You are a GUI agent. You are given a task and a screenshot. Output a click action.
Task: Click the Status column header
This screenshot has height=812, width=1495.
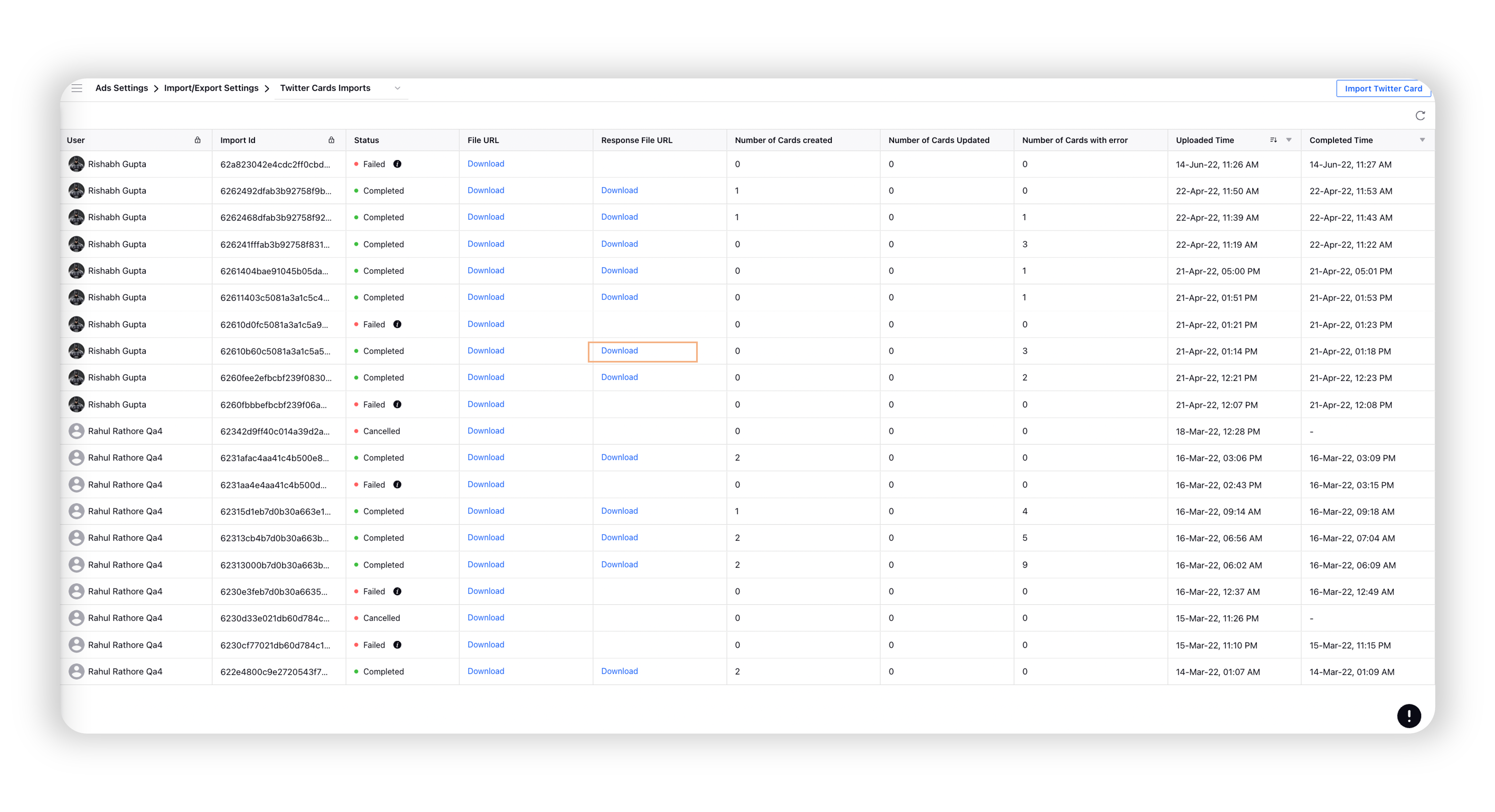[x=366, y=140]
